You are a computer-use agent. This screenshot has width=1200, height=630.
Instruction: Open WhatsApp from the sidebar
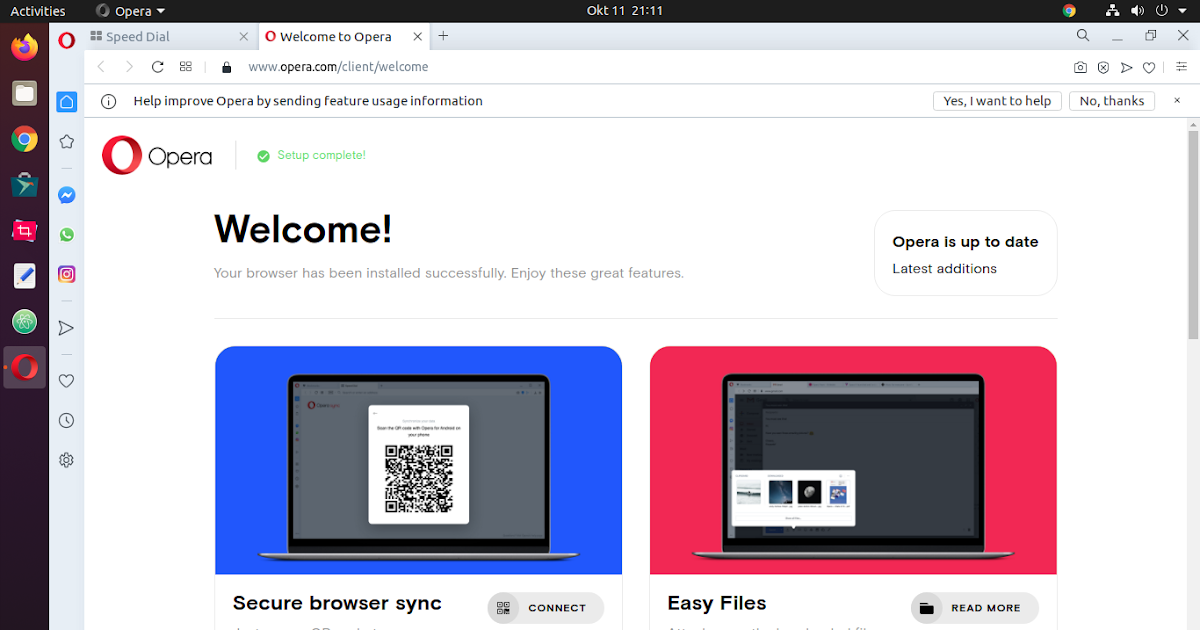coord(66,234)
